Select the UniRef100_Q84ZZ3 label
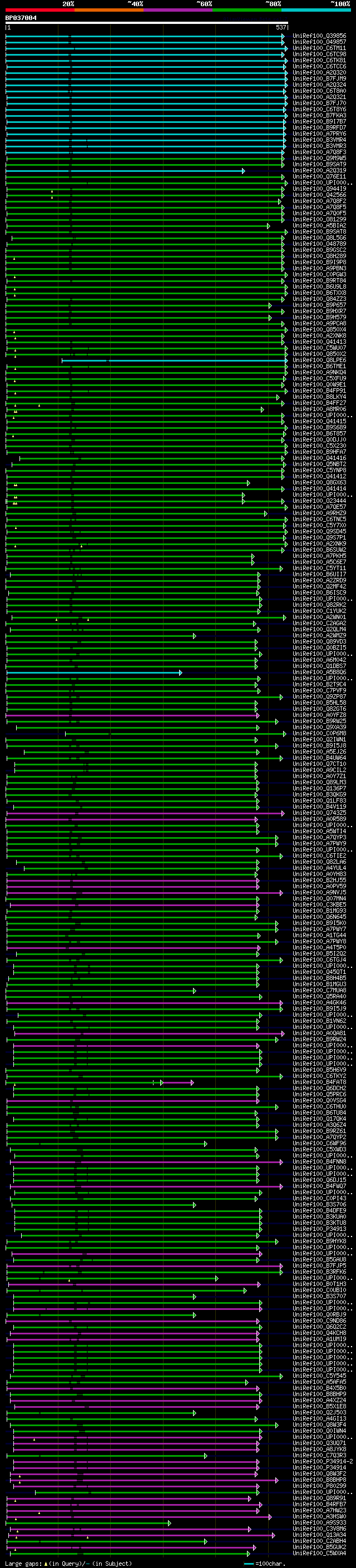This screenshot has height=1568, width=356. (x=319, y=299)
